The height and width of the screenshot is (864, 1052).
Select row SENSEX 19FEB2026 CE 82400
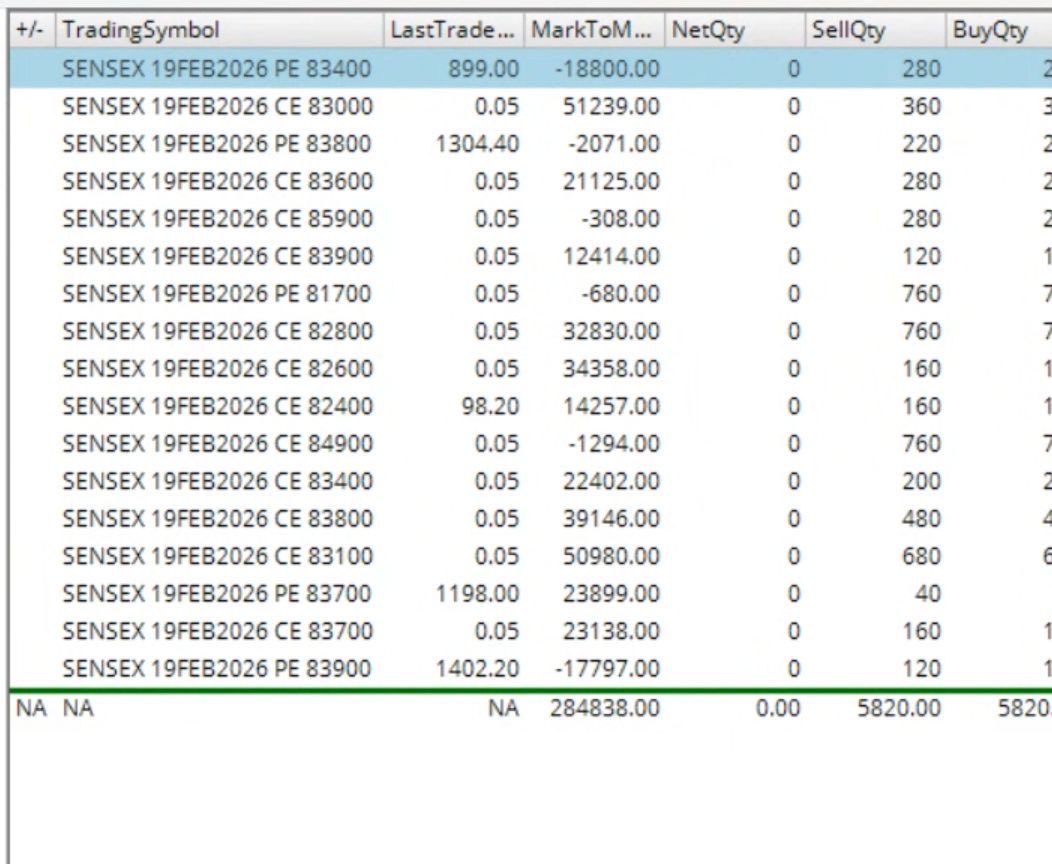531,407
